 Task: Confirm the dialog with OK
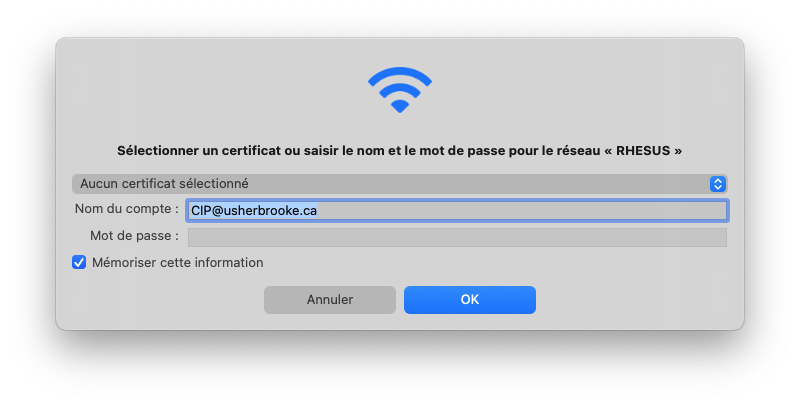tap(470, 299)
